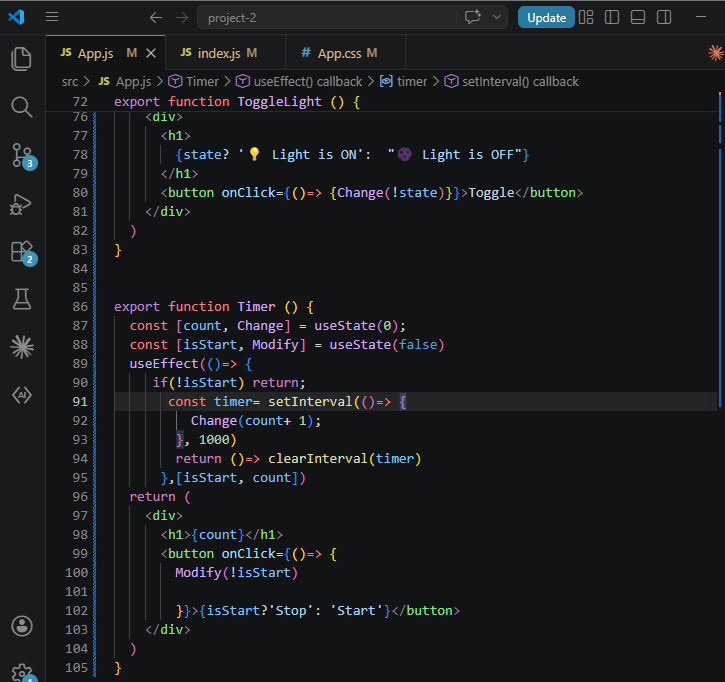Open the Manage settings gear

click(21, 673)
